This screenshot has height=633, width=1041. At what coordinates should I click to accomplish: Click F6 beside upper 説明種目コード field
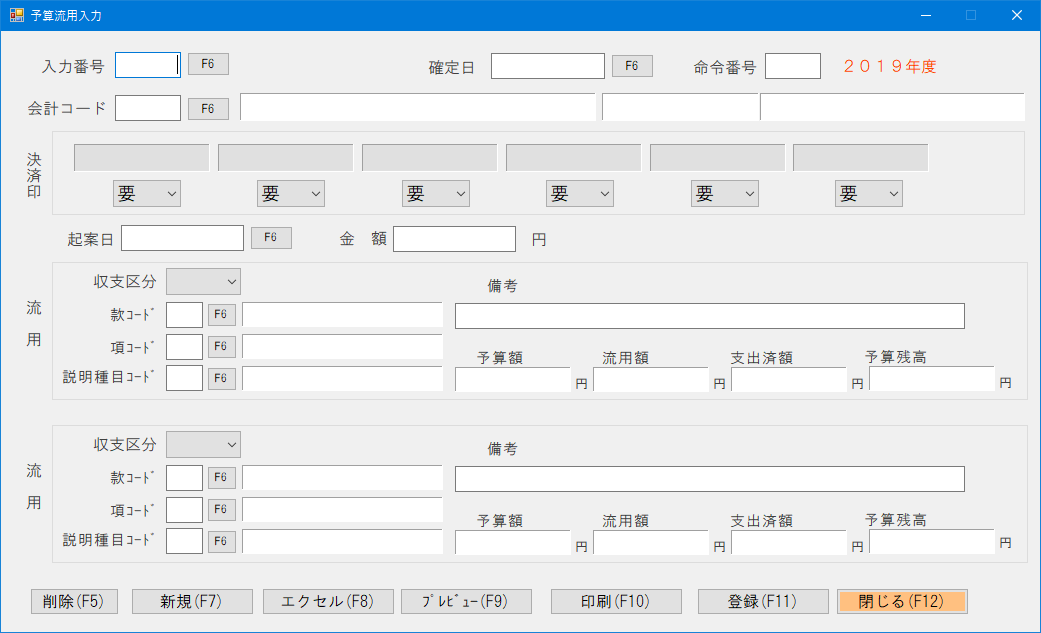[x=221, y=377]
